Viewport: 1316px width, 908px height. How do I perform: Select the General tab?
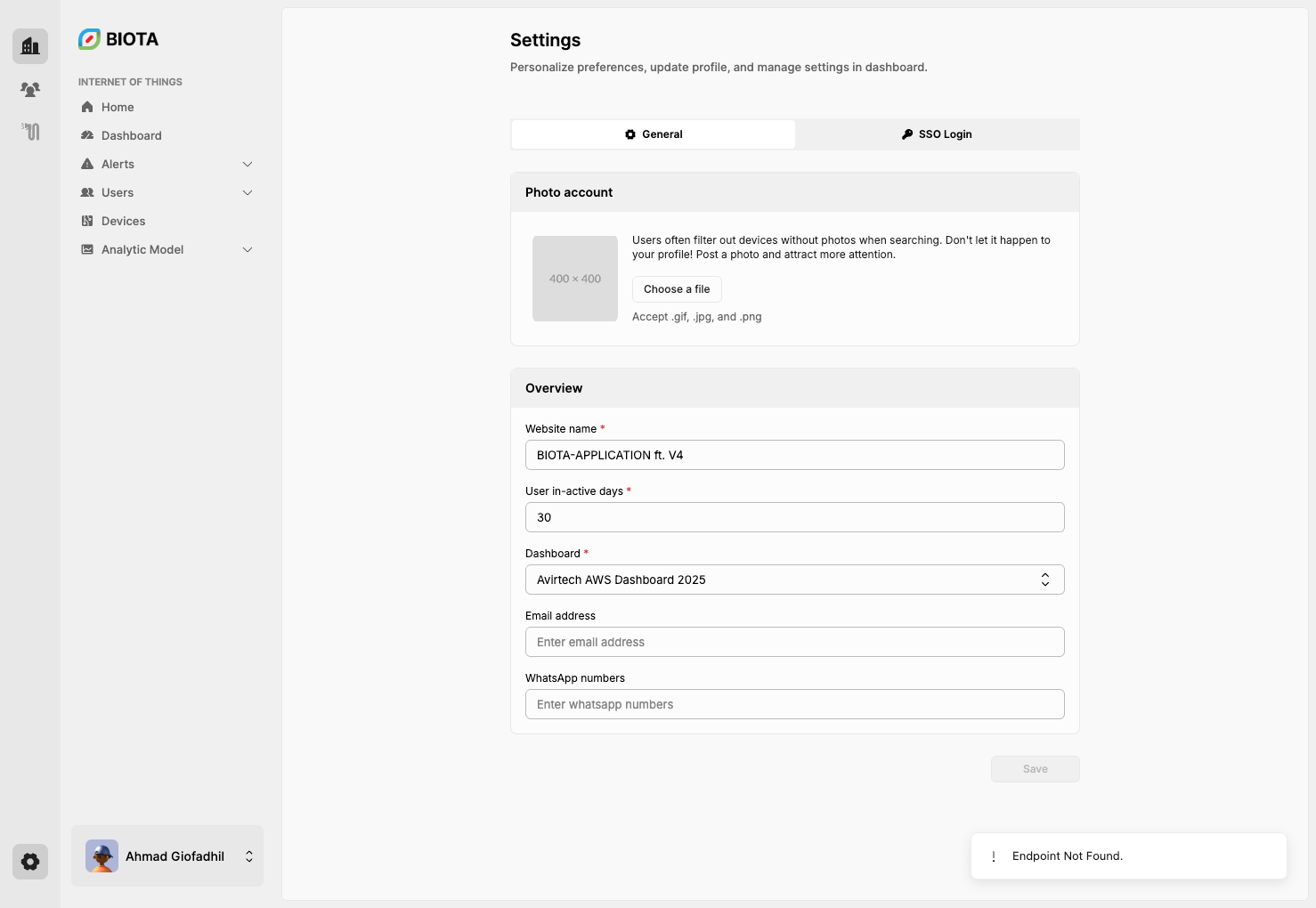coord(654,134)
